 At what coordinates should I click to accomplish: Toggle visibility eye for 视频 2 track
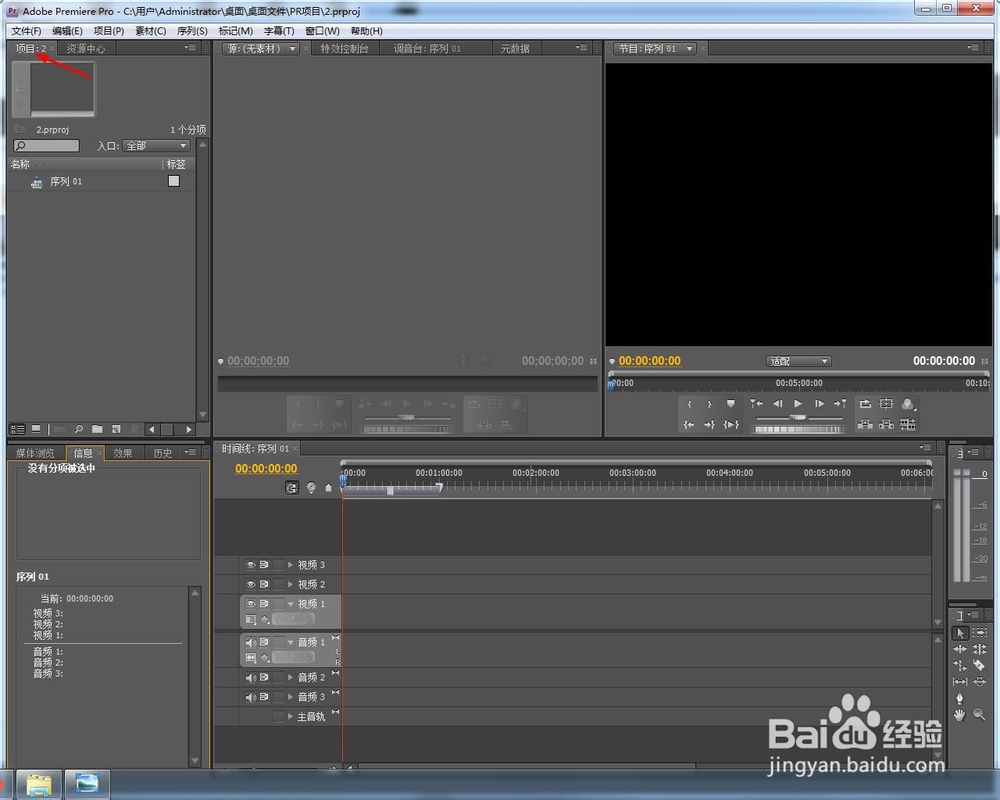[251, 584]
